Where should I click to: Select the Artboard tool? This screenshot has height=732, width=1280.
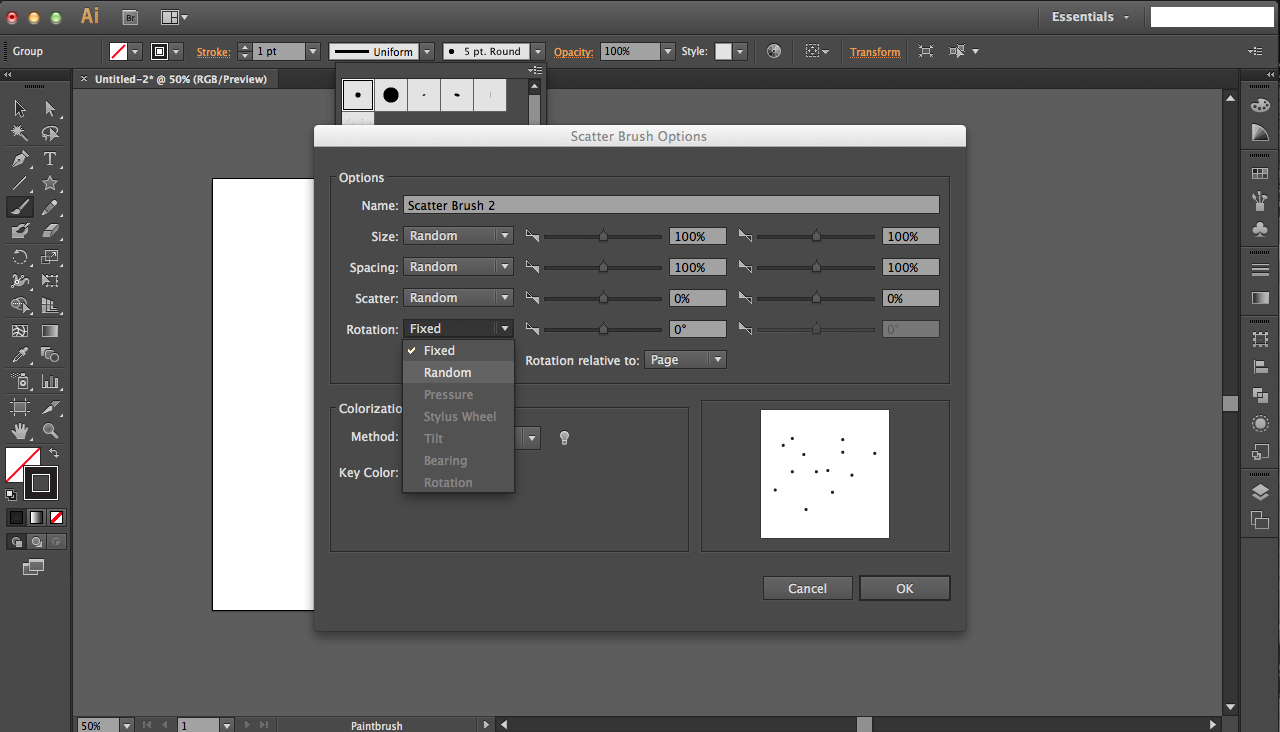(x=20, y=407)
